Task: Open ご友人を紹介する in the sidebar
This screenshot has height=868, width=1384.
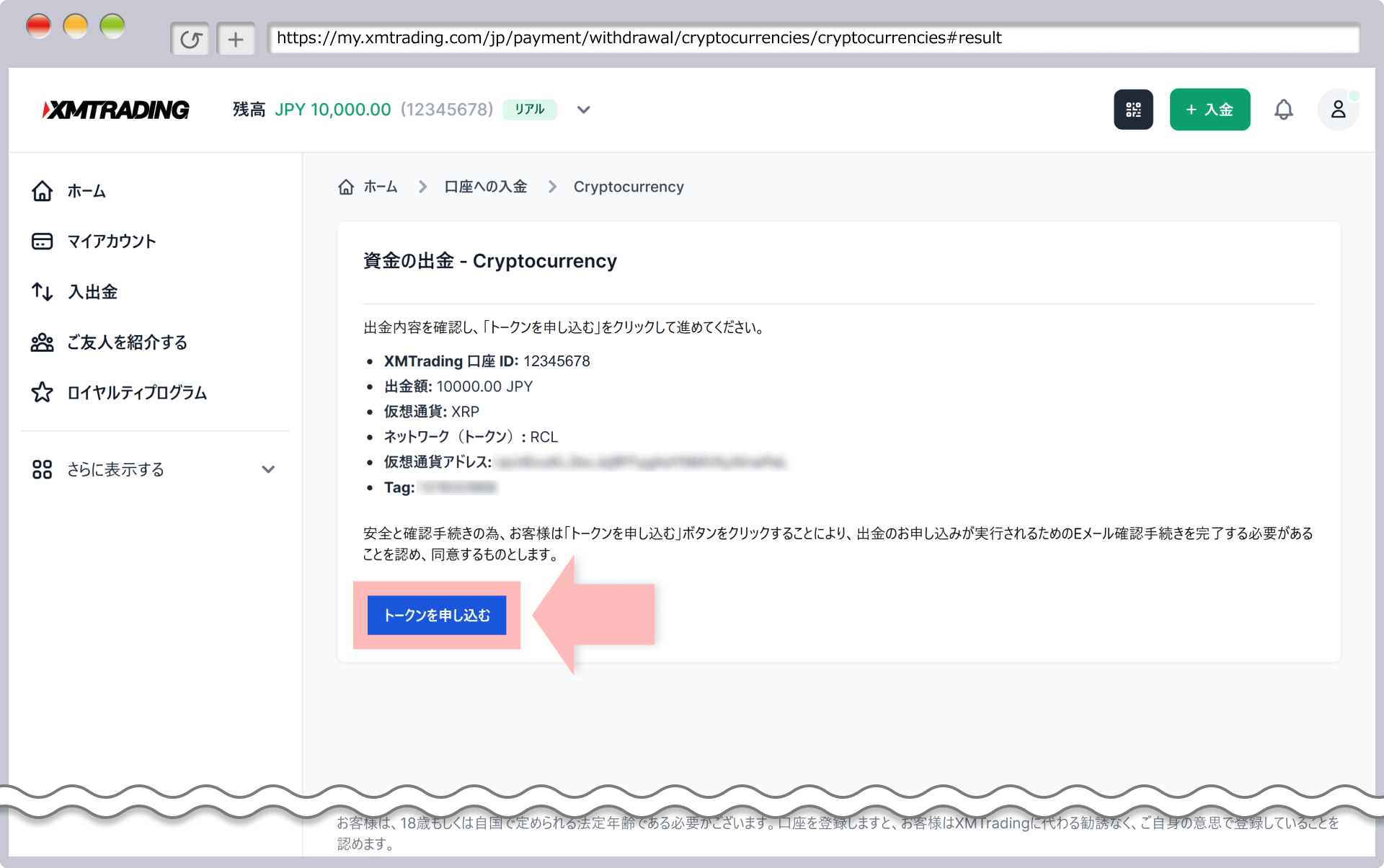Action: pyautogui.click(x=127, y=342)
